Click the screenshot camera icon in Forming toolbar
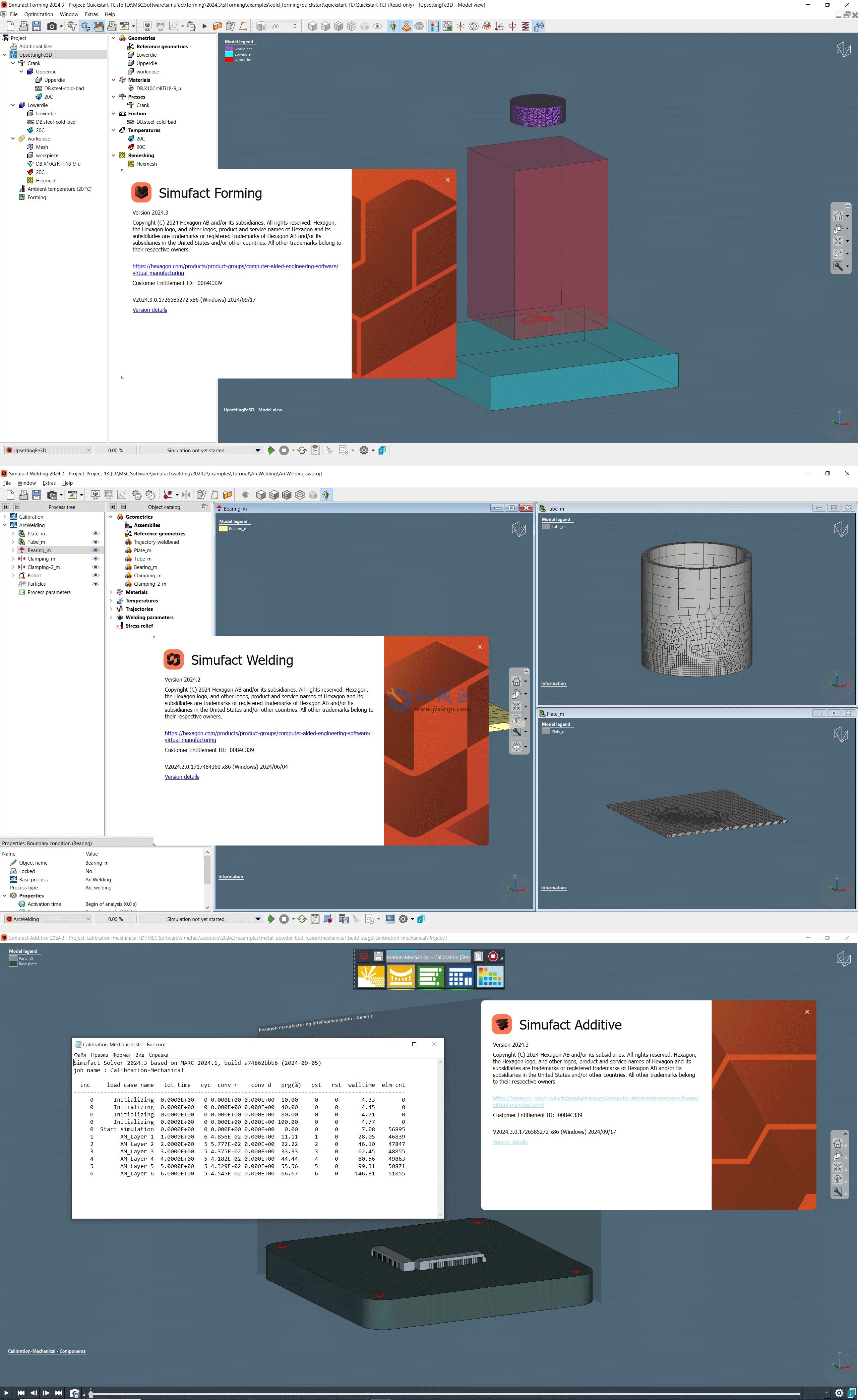Viewport: 858px width, 1400px height. (52, 26)
